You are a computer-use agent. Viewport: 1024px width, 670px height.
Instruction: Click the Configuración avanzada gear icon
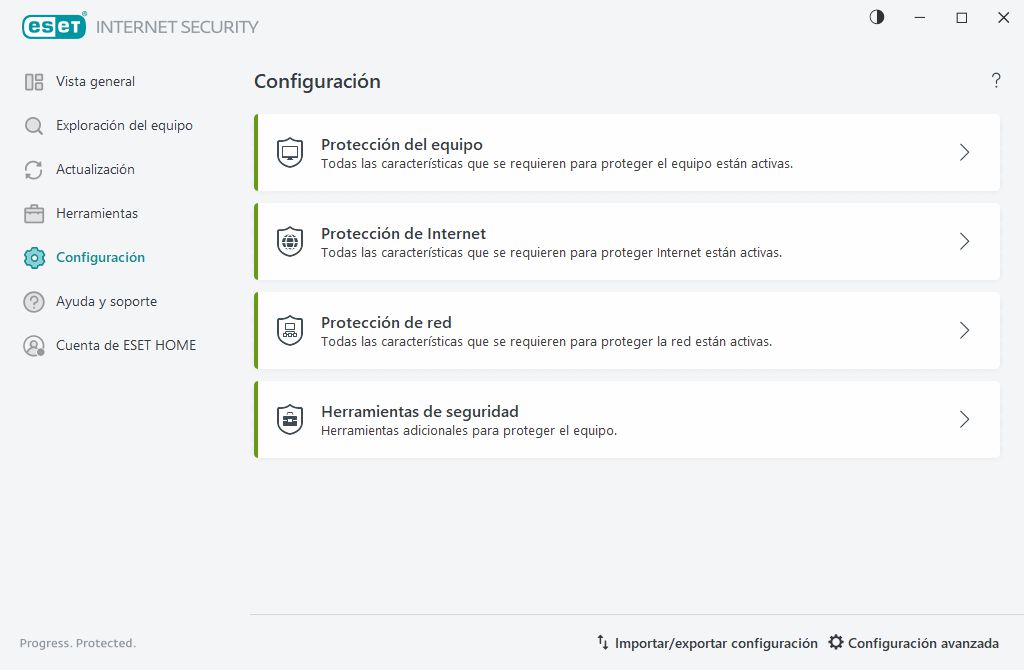835,643
